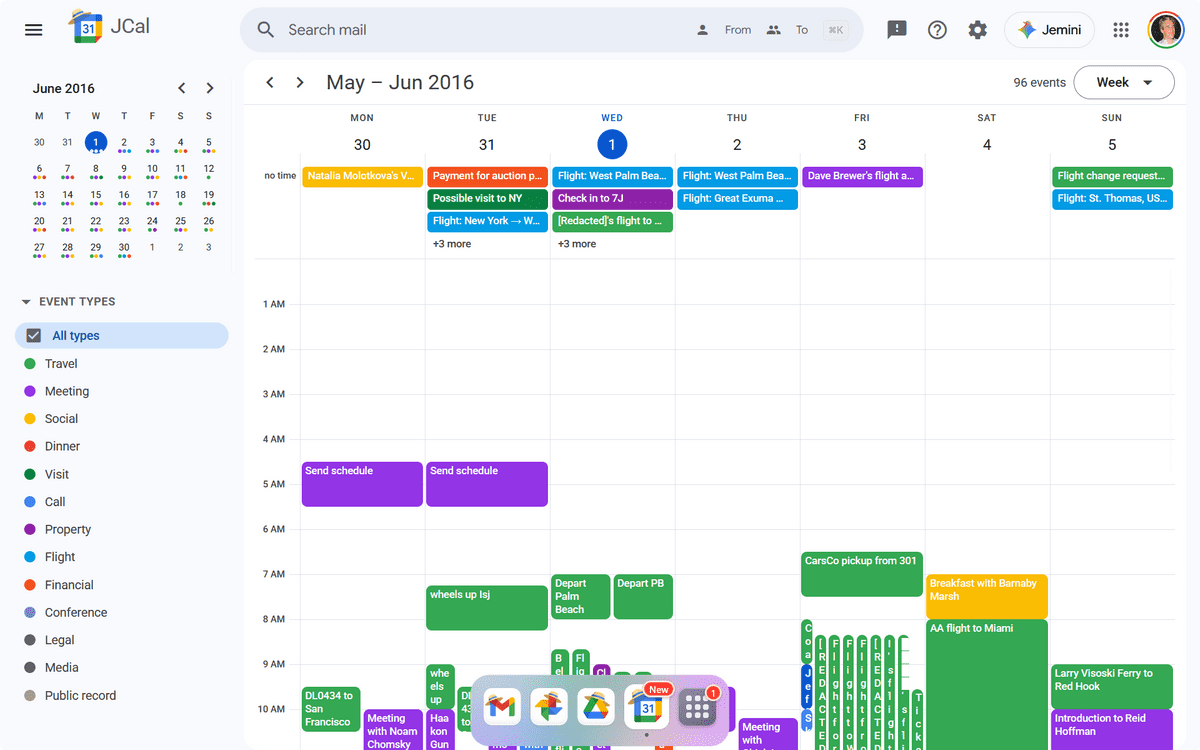
Task: Select the purple Meeting color dot
Action: pos(30,392)
